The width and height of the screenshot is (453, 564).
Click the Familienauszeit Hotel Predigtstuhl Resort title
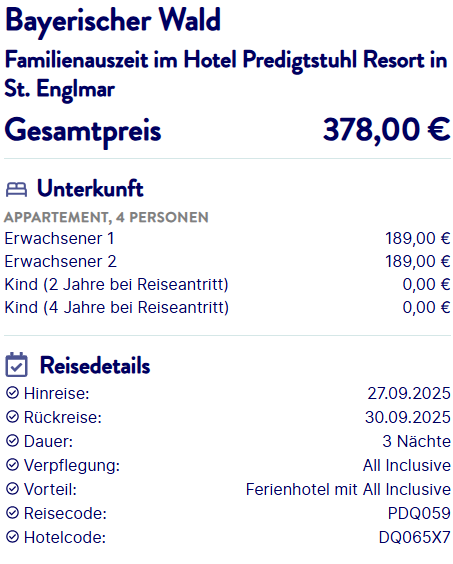[x=226, y=74]
